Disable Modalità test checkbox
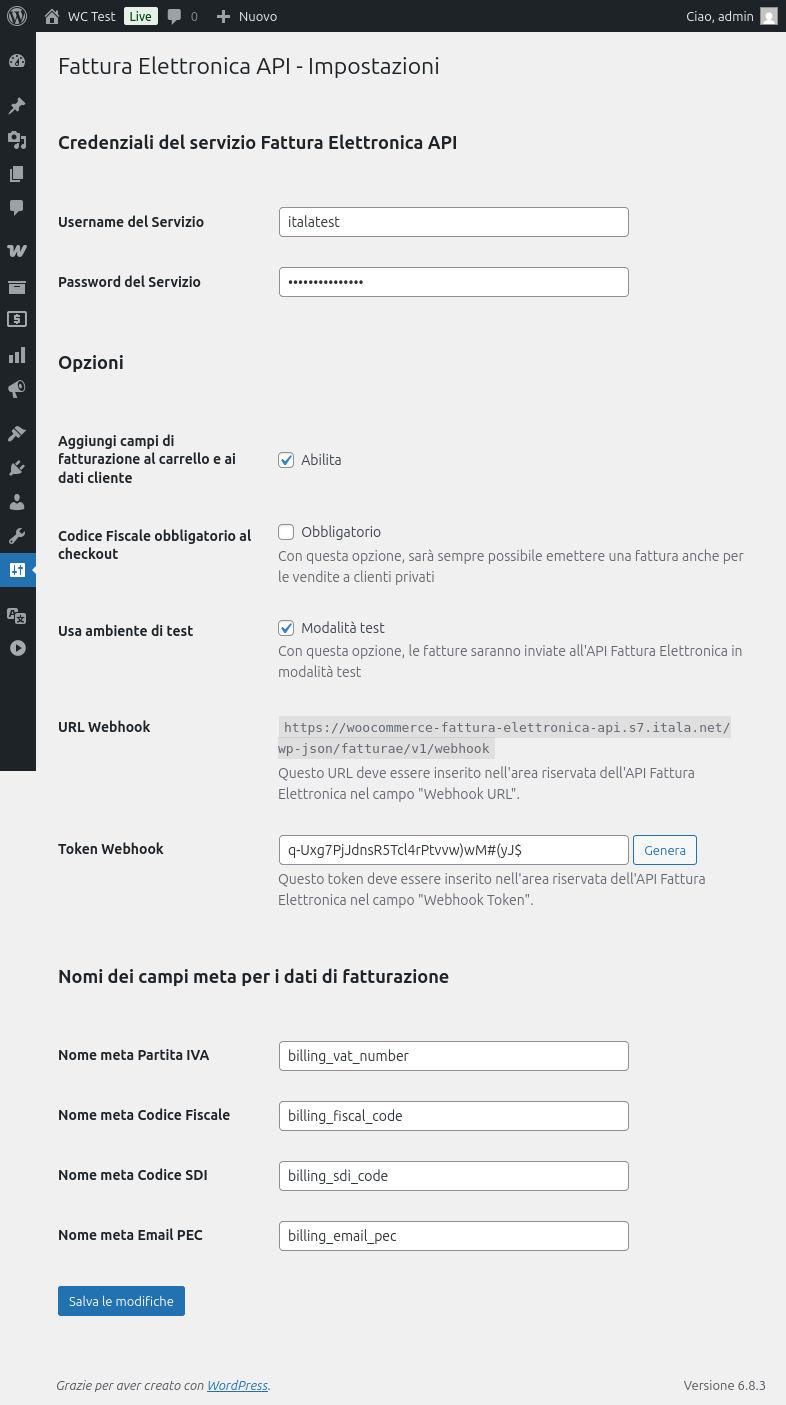This screenshot has height=1405, width=786. 286,628
